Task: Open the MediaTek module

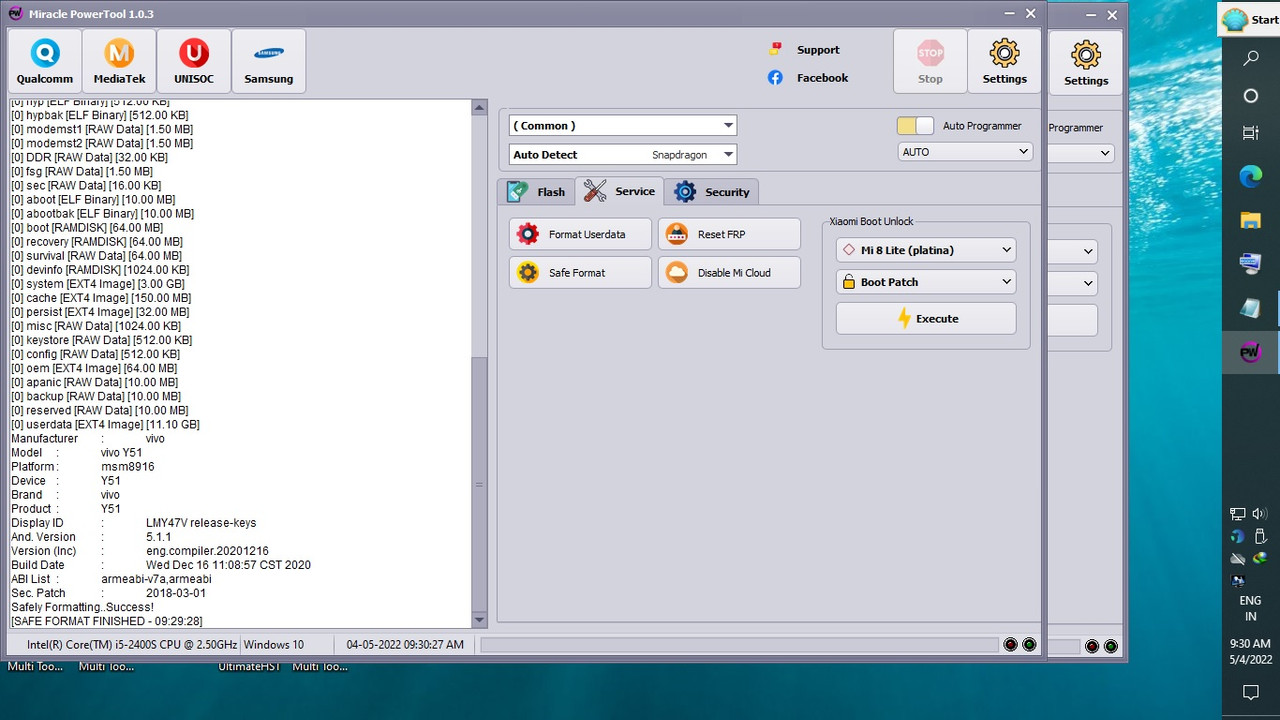Action: [x=119, y=61]
